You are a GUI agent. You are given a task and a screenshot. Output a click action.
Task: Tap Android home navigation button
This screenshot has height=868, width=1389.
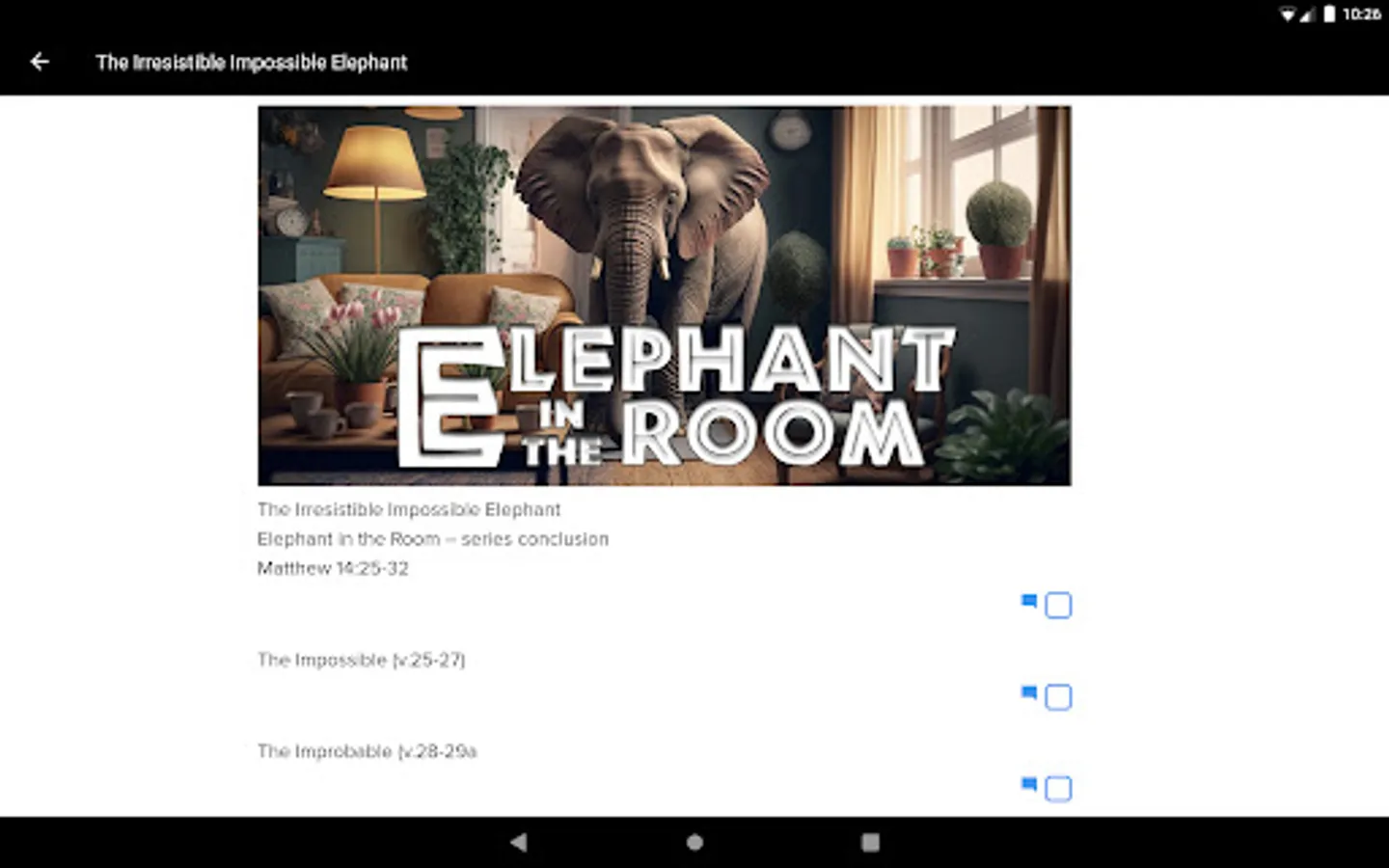pyautogui.click(x=694, y=842)
